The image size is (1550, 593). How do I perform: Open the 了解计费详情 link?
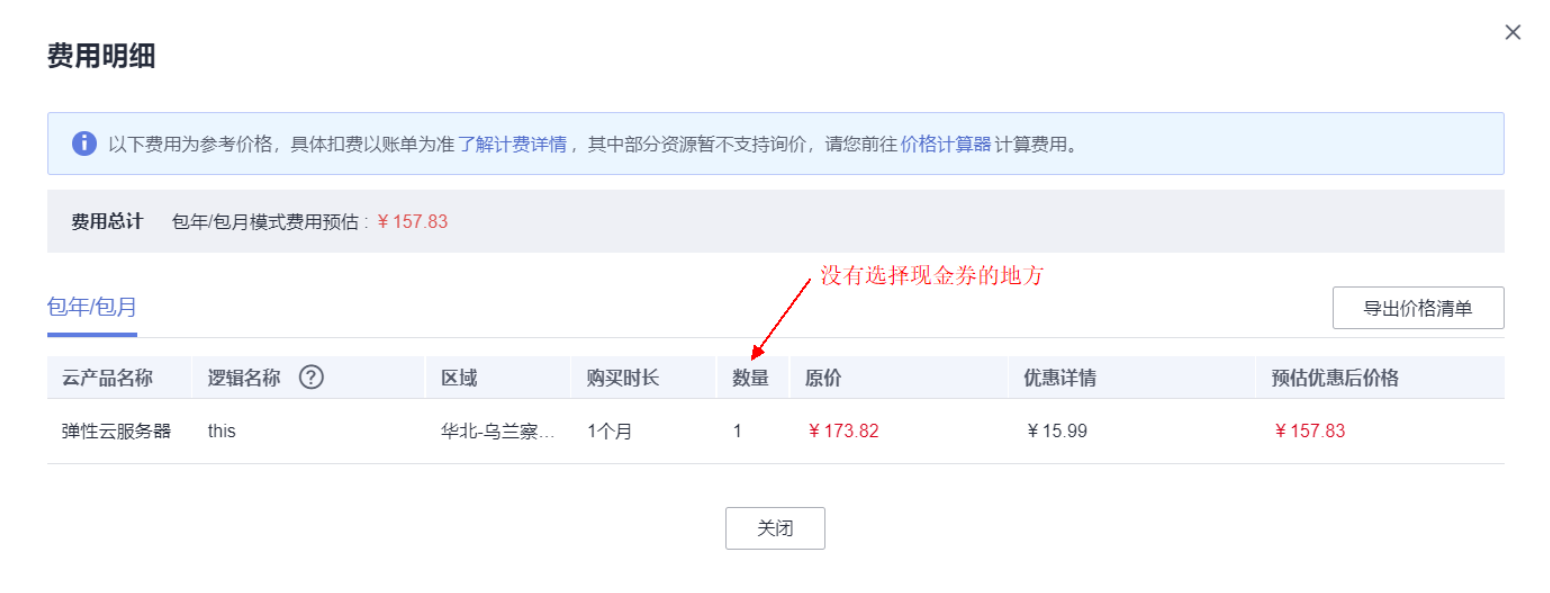point(515,143)
